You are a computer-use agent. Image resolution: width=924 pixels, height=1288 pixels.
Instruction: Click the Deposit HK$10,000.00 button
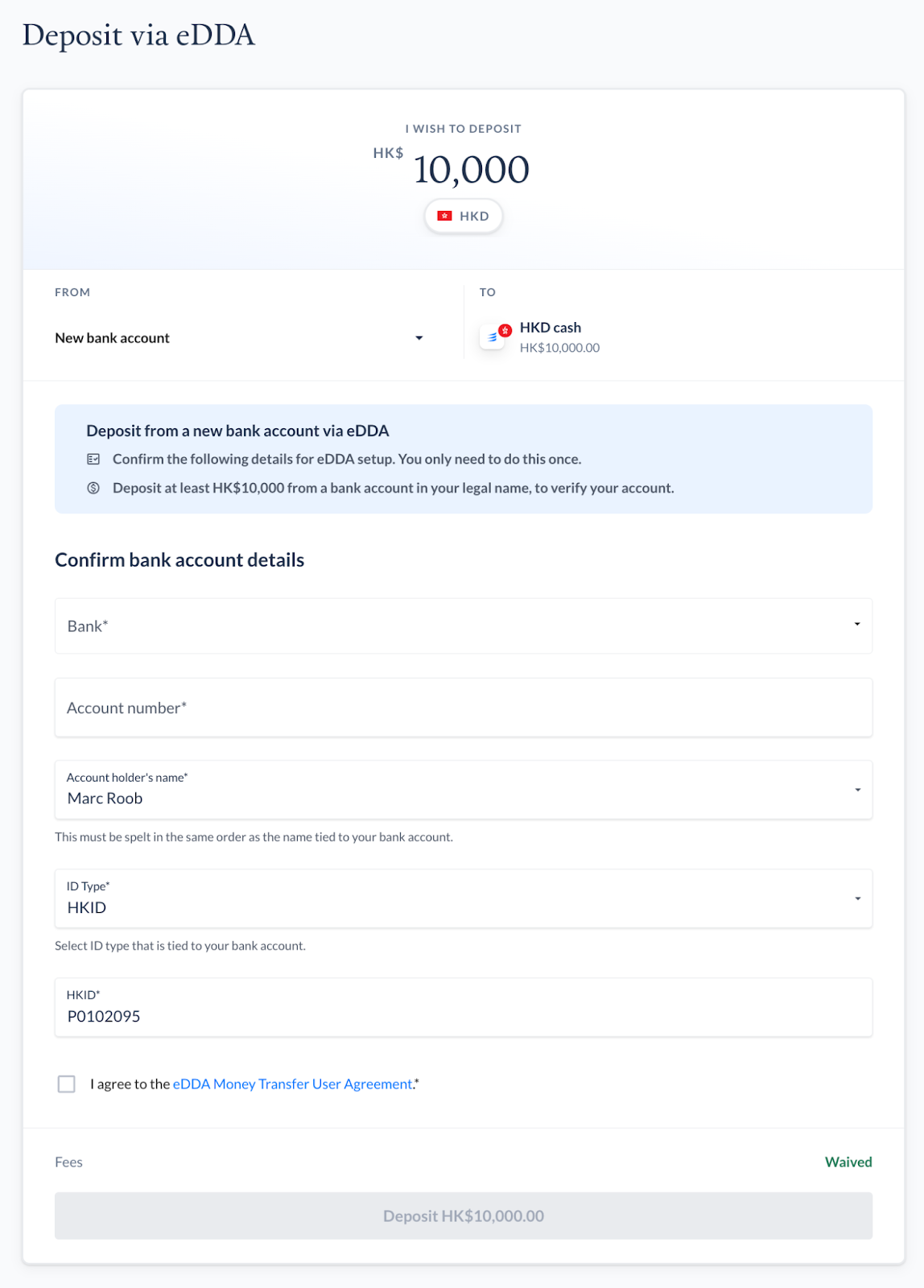coord(464,1216)
